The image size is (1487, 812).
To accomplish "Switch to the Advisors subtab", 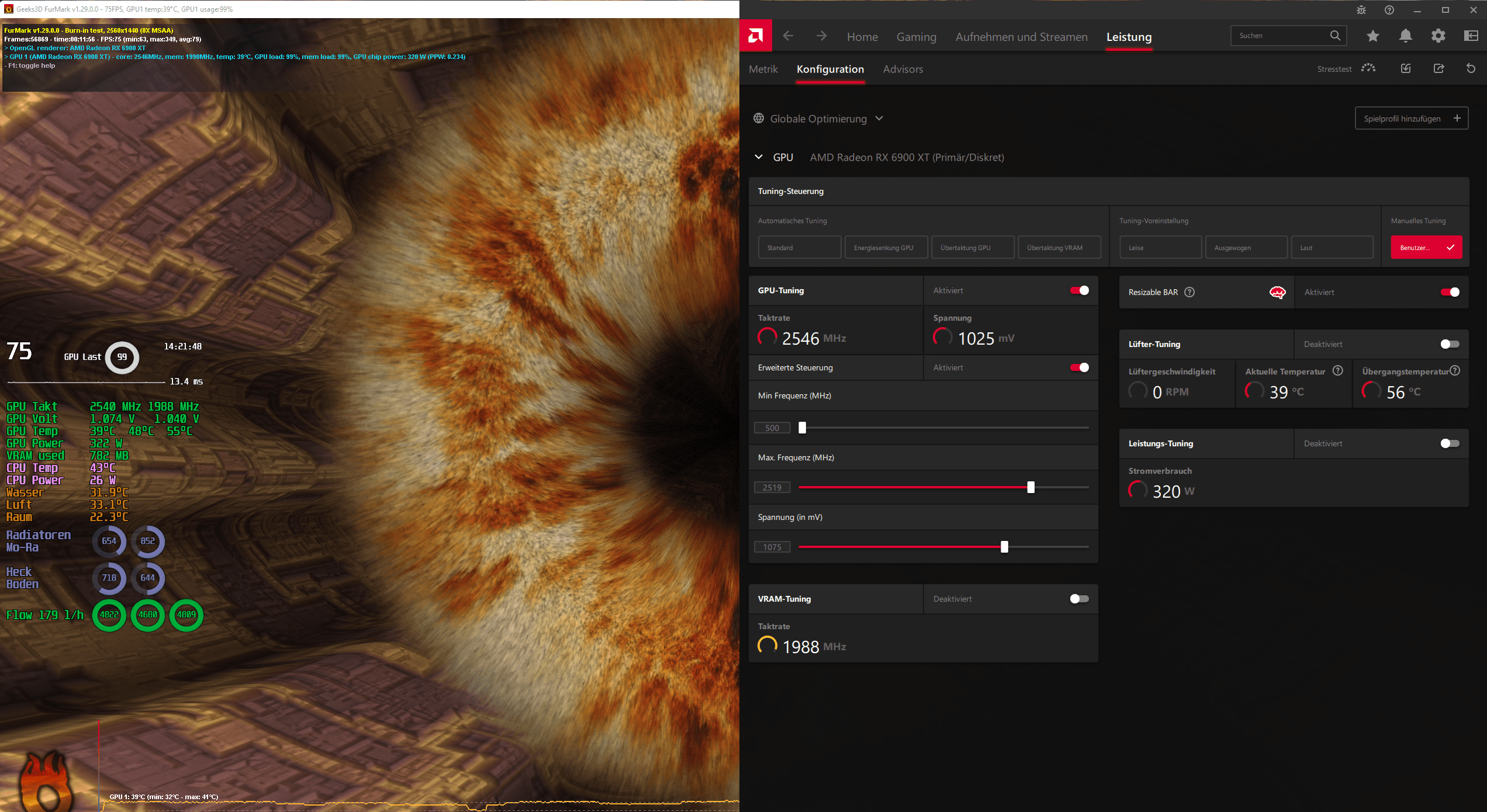I will point(903,69).
